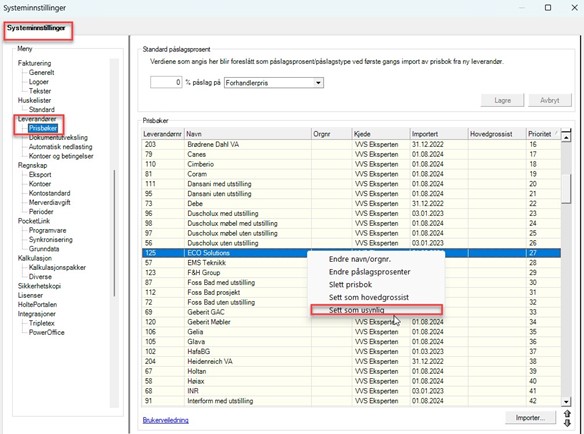Open Kontoer og betingelser tree item
This screenshot has height=434, width=584.
tap(61, 156)
